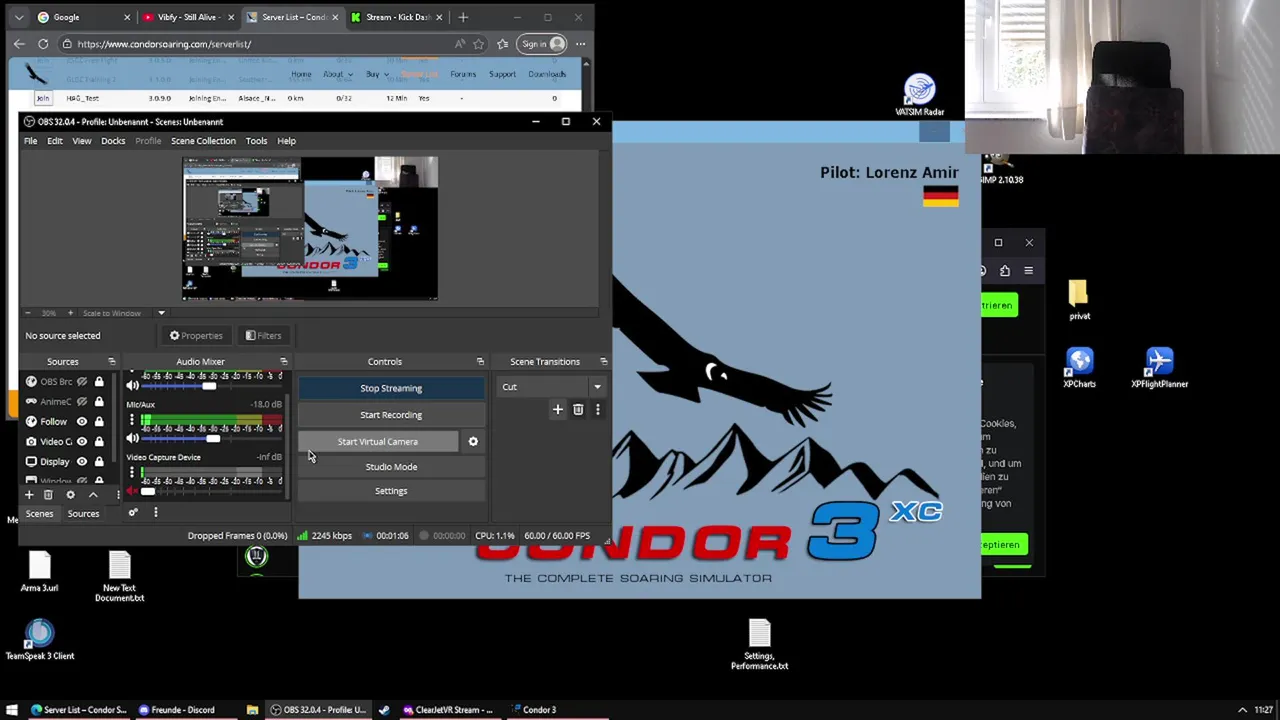Click the Start Recording button

coord(391,415)
